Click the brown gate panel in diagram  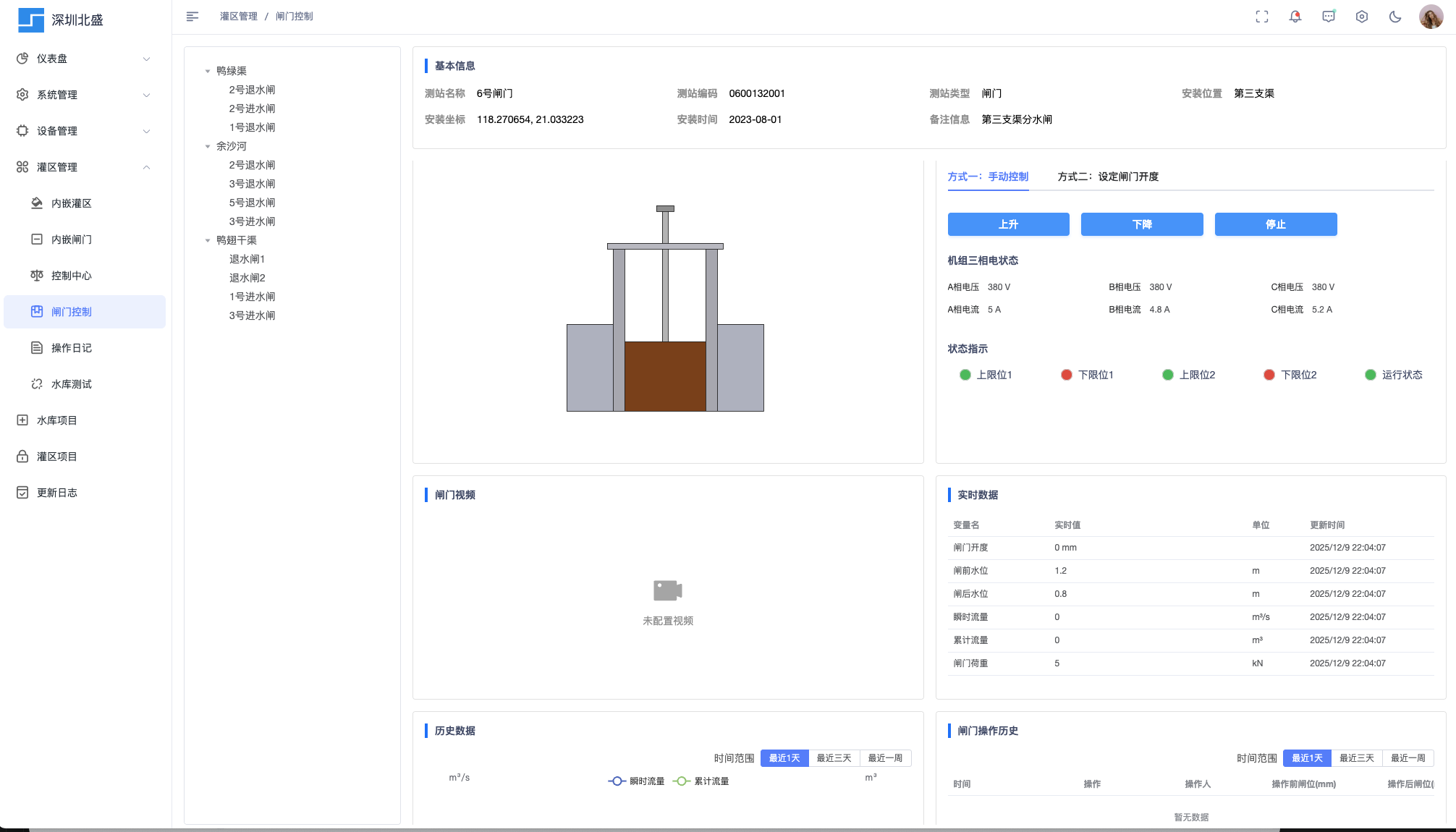pyautogui.click(x=665, y=376)
